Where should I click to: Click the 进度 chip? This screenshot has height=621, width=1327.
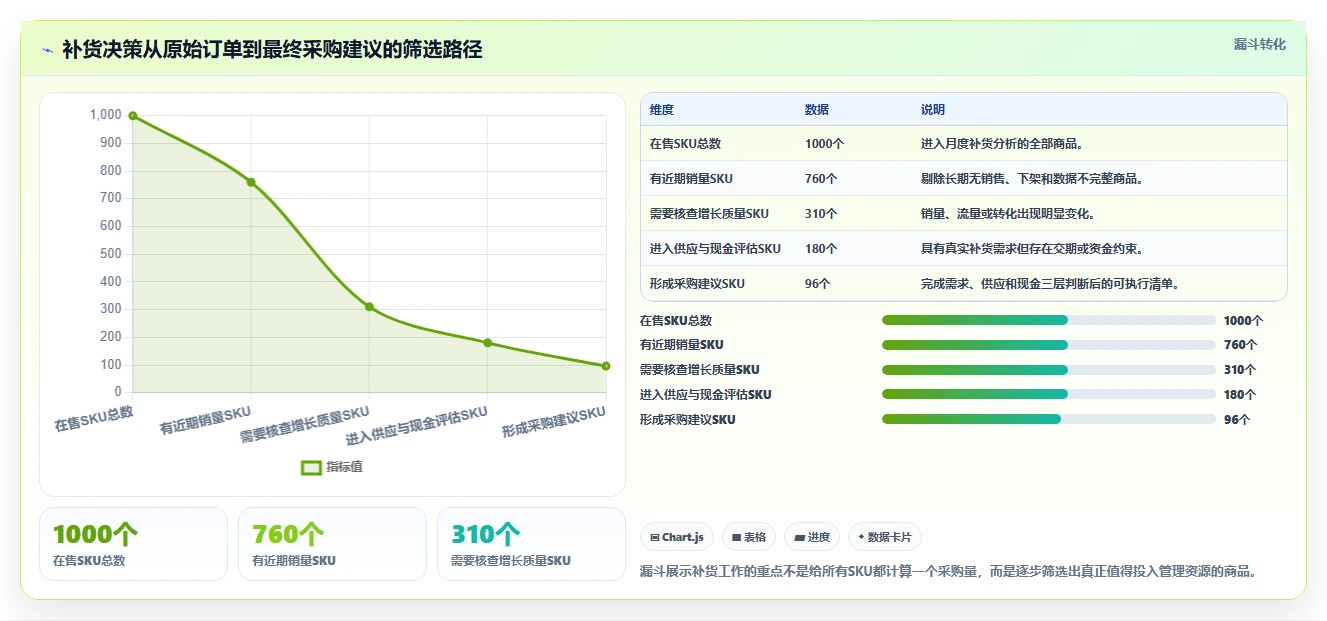812,537
